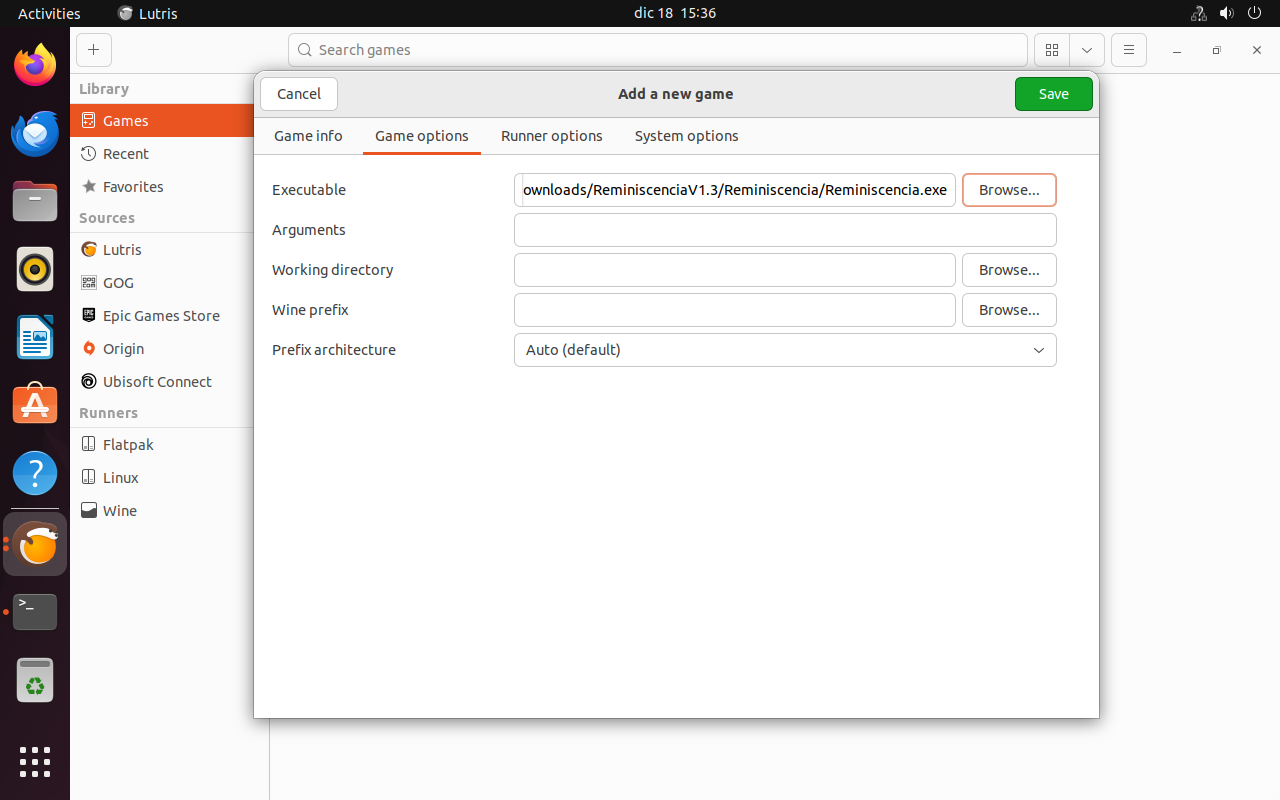Screen dimensions: 1280x800
Task: Click Lutris icon in the dock
Action: [35, 544]
